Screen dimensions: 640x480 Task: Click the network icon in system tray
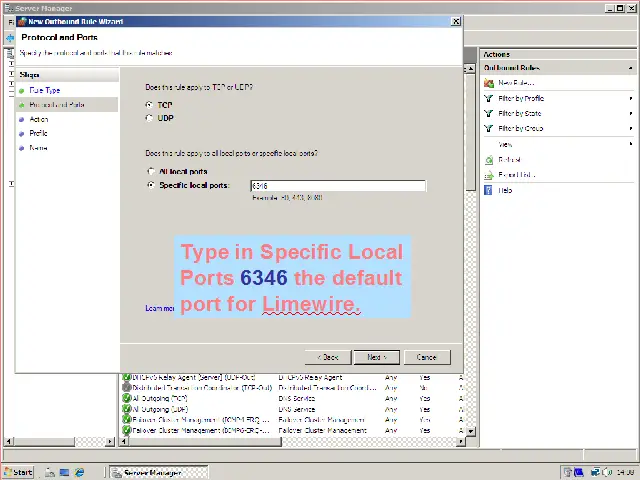[x=595, y=472]
